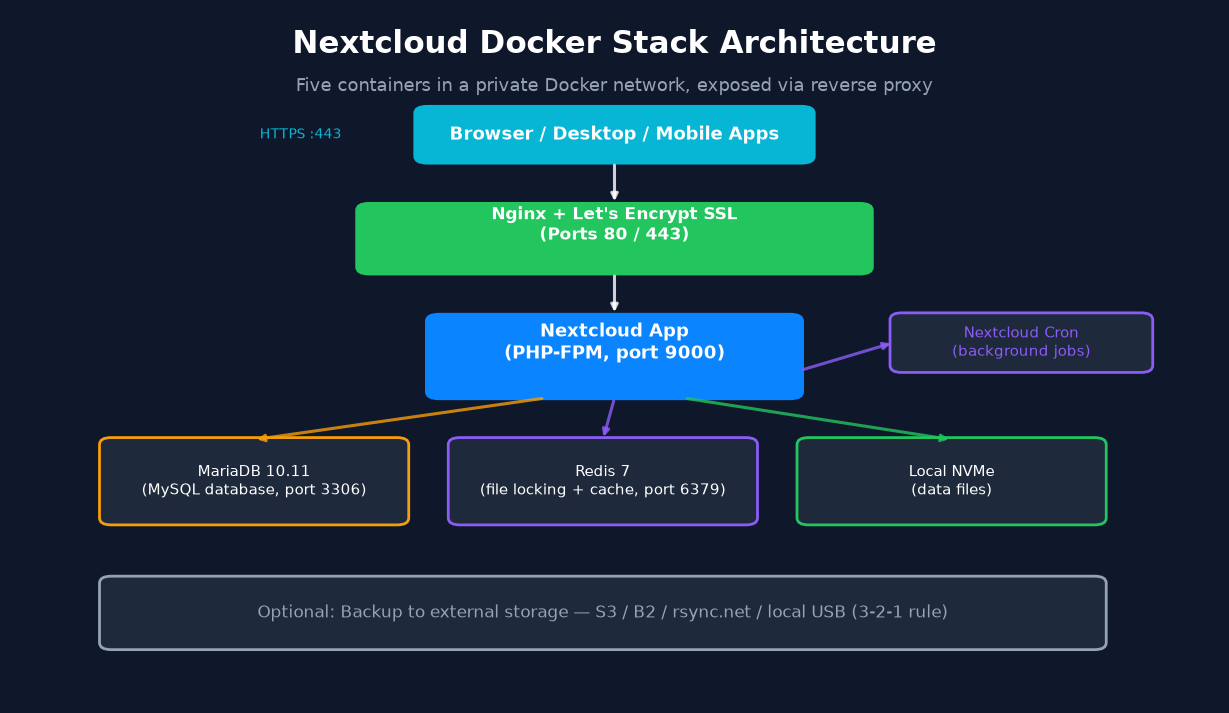Select the Nextcloud Cron background jobs box
The image size is (1229, 713).
tap(1021, 343)
